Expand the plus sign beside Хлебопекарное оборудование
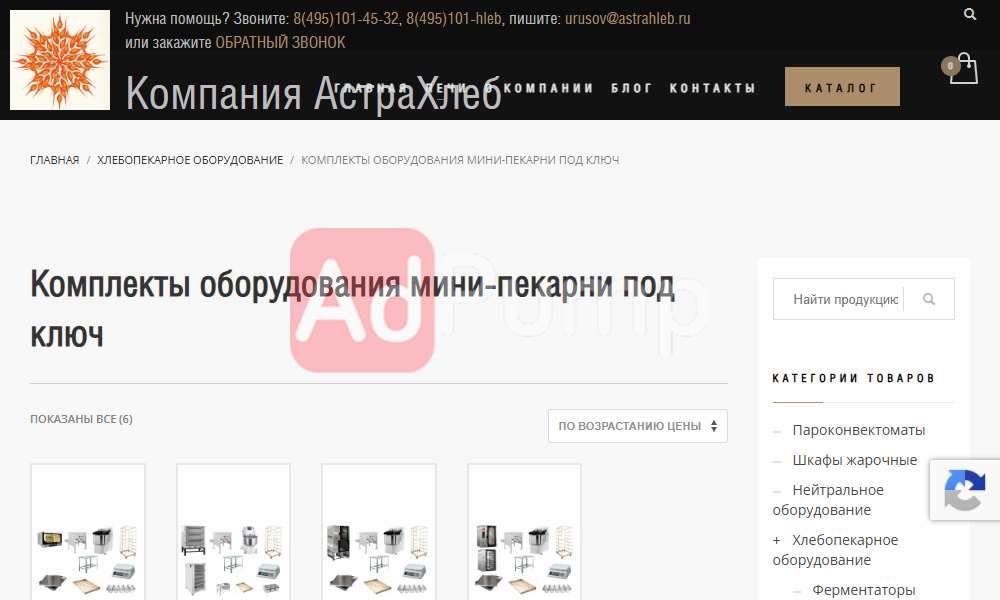Viewport: 1000px width, 600px height. 776,540
